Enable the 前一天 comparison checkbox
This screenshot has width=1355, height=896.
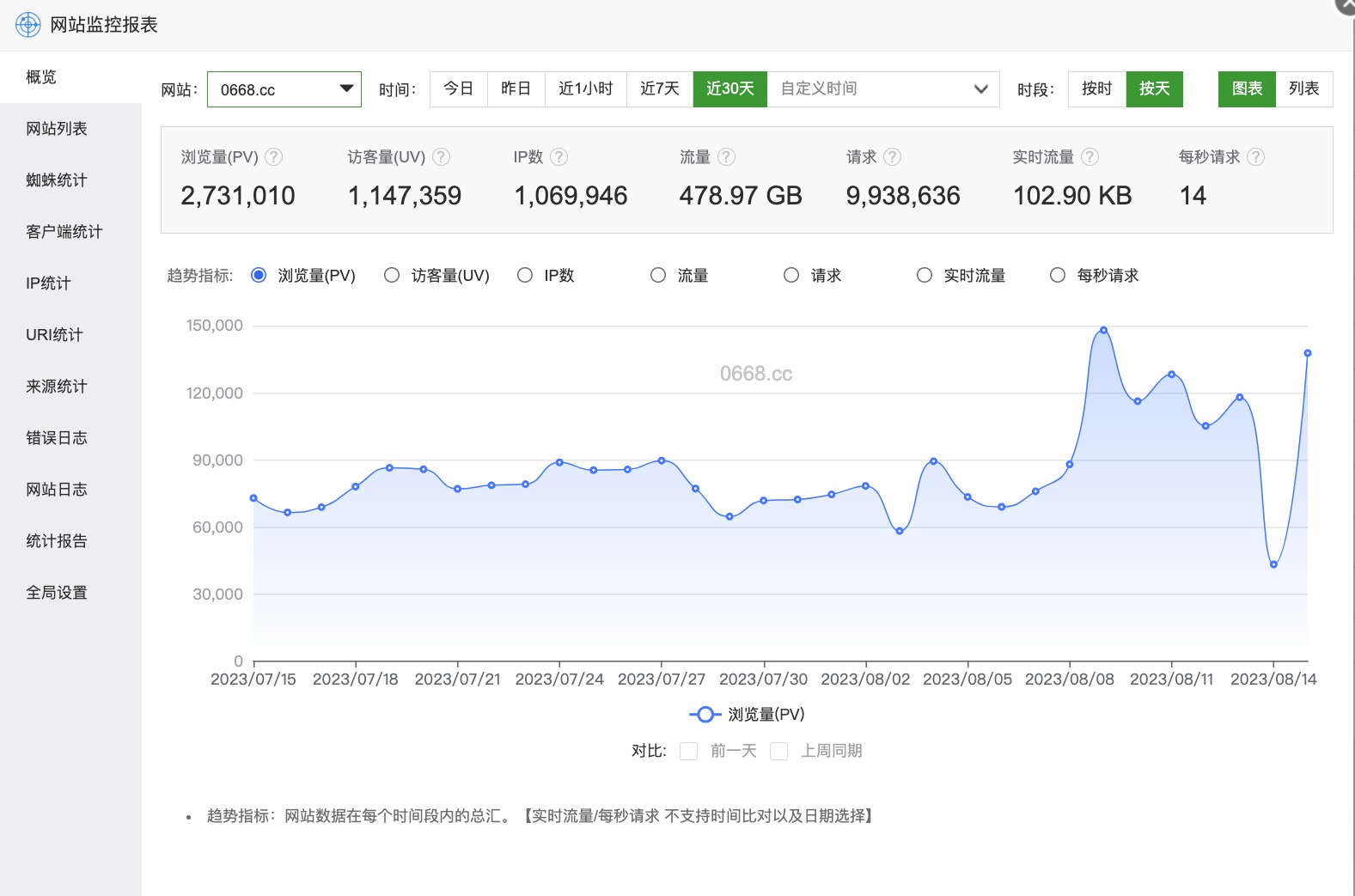pos(688,752)
